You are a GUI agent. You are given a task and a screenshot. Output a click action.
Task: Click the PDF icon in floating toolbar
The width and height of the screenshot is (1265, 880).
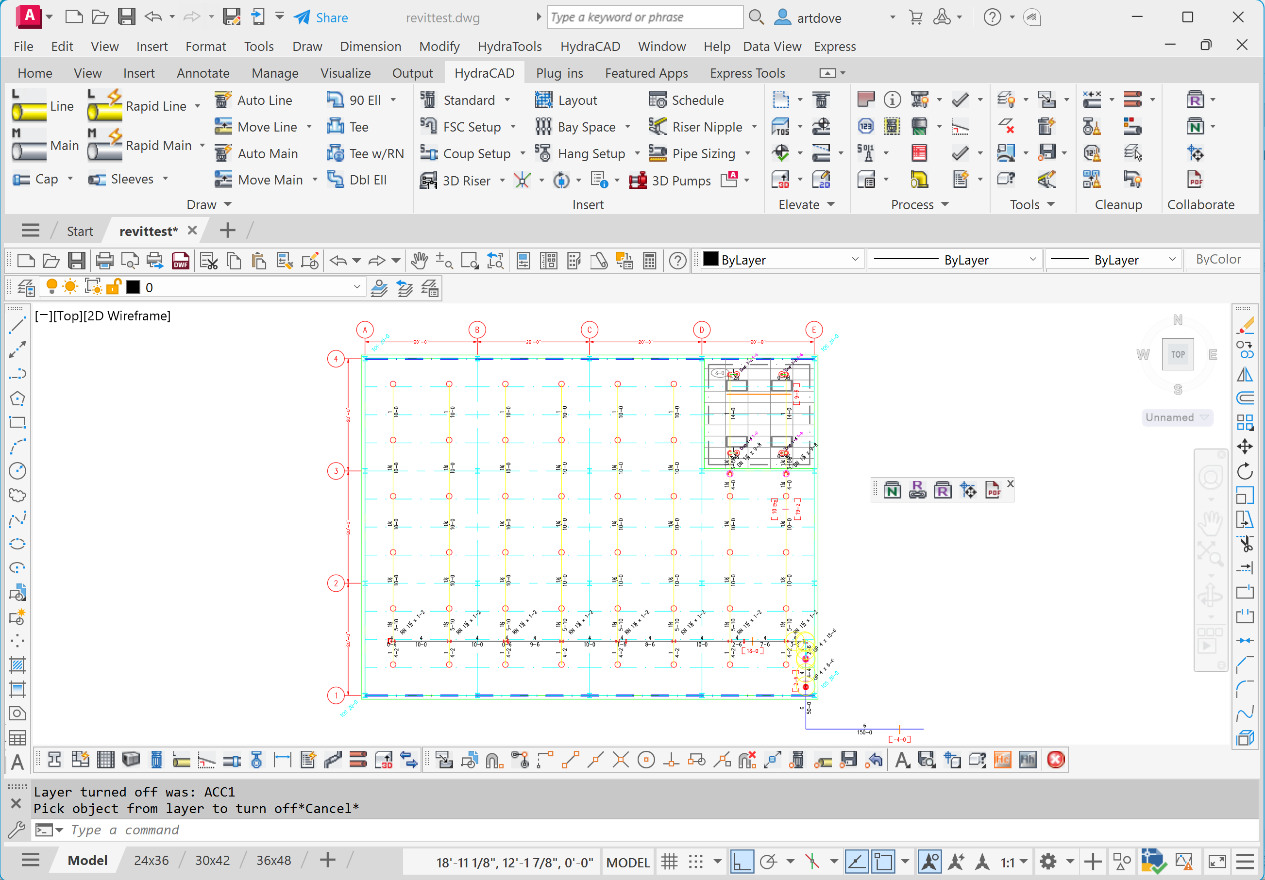[x=993, y=490]
